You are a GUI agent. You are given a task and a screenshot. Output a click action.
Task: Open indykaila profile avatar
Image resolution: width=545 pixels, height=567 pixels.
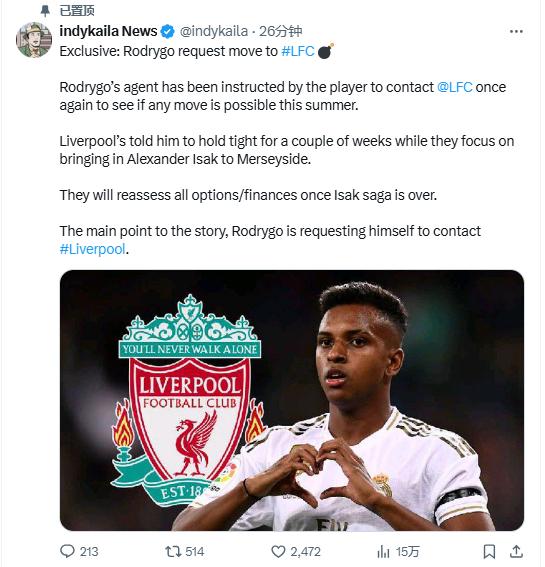click(34, 40)
